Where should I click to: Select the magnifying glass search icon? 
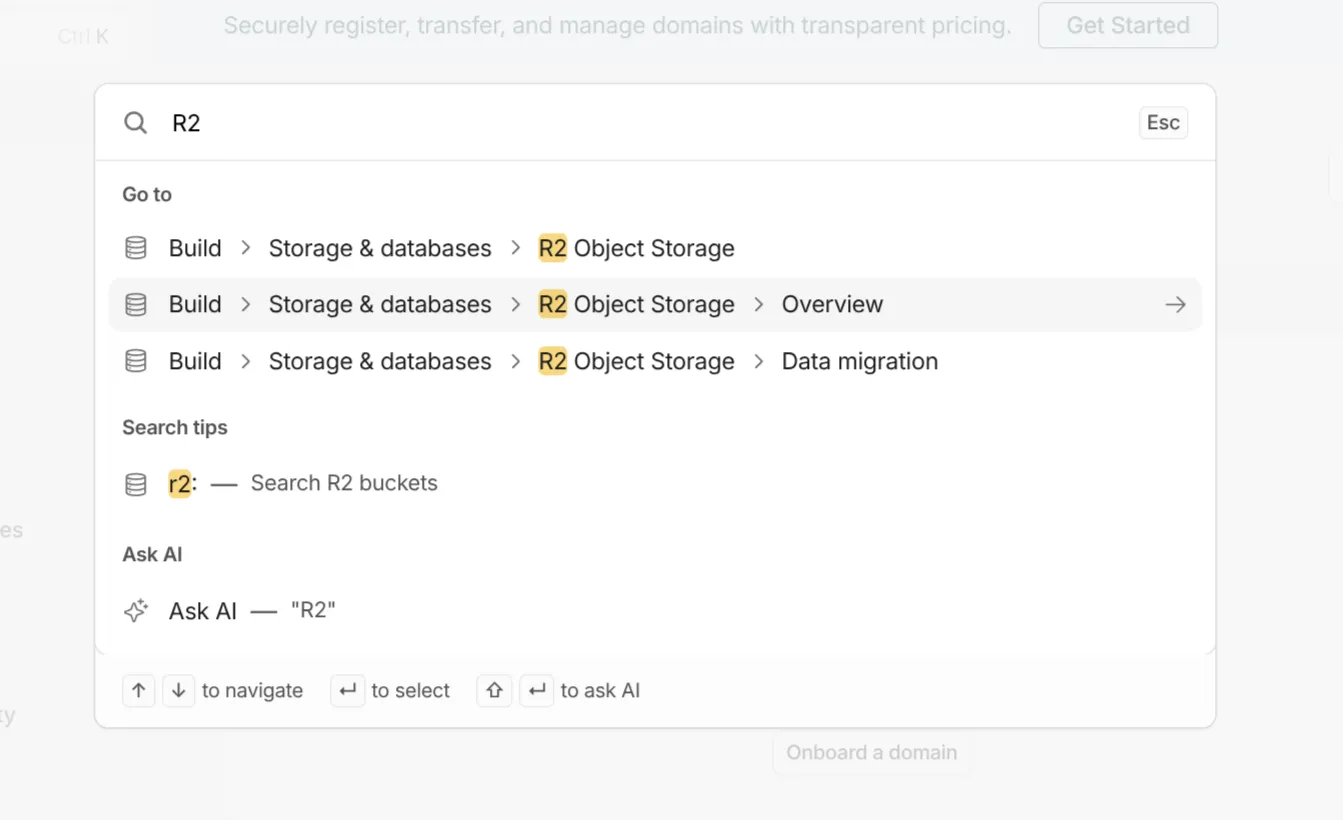coord(135,122)
